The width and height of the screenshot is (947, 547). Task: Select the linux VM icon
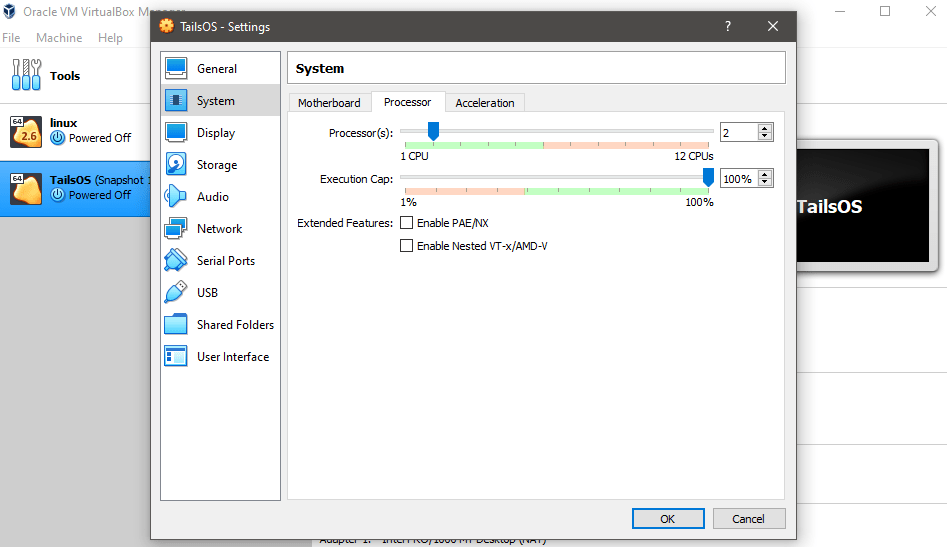(x=26, y=132)
